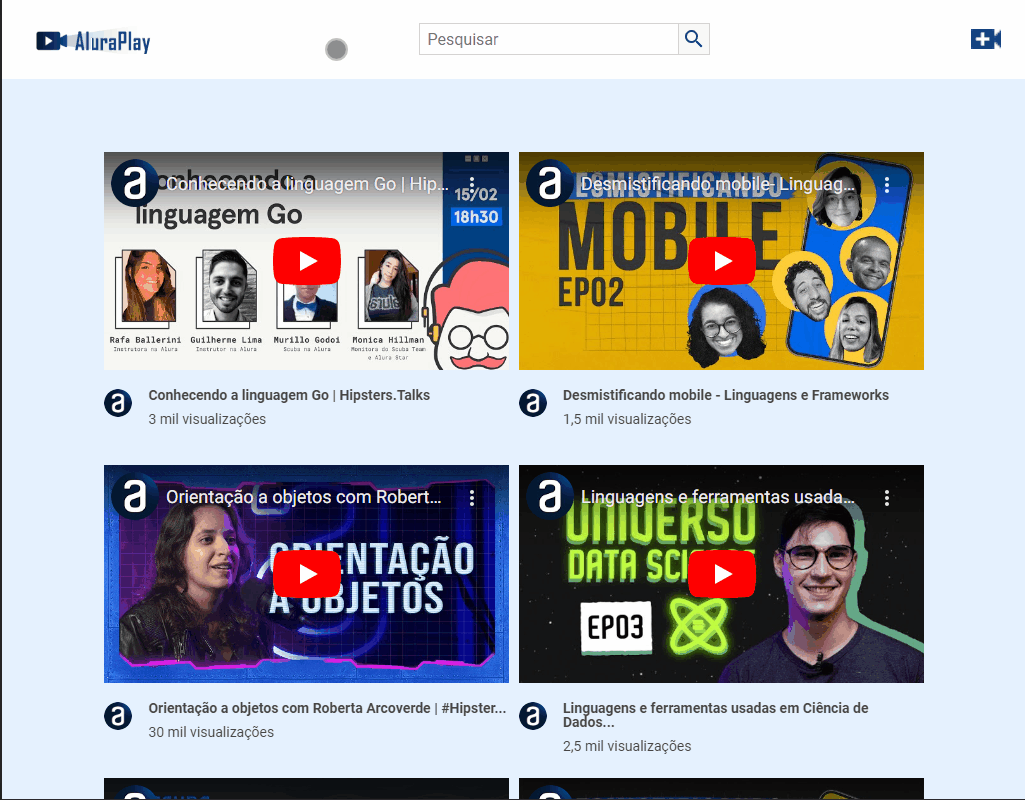The height and width of the screenshot is (800, 1025).
Task: Open Alura channel avatar inside Linguagens e ferramentas embed
Action: pyautogui.click(x=550, y=496)
